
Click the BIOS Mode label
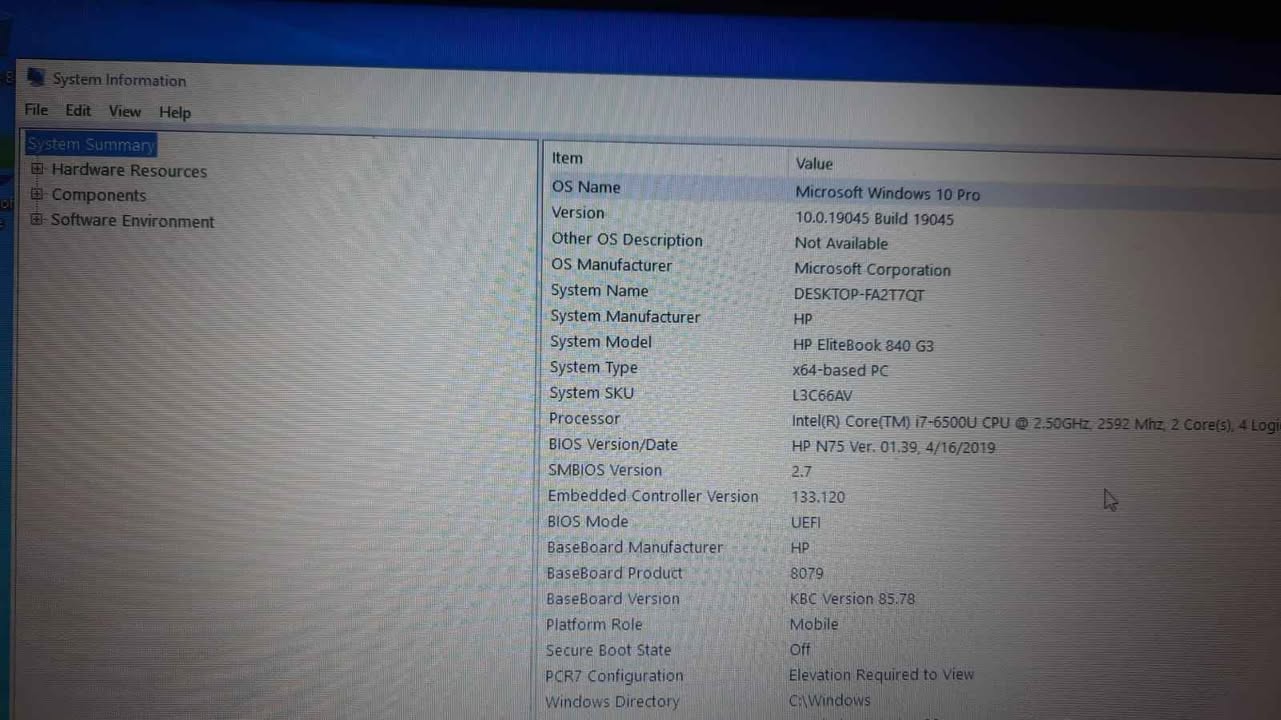click(x=588, y=522)
